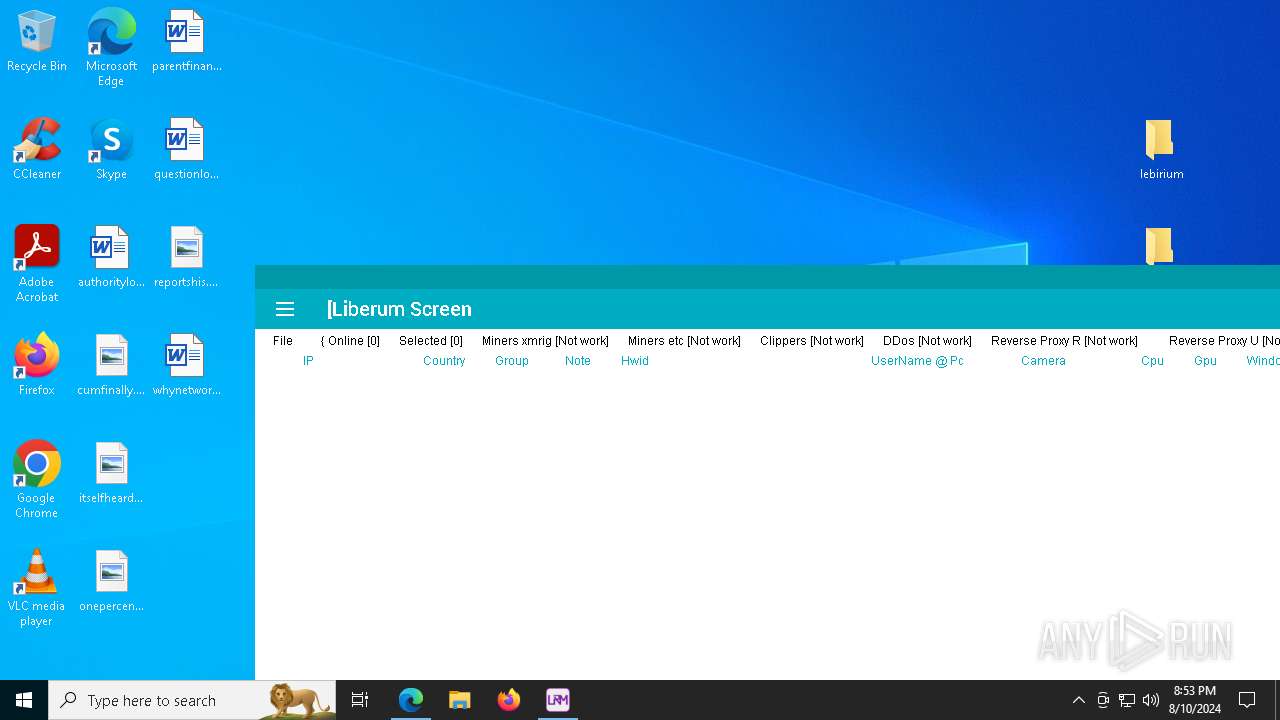Open the hamburger menu in Liberum Screen
This screenshot has width=1280, height=720.
[x=285, y=309]
